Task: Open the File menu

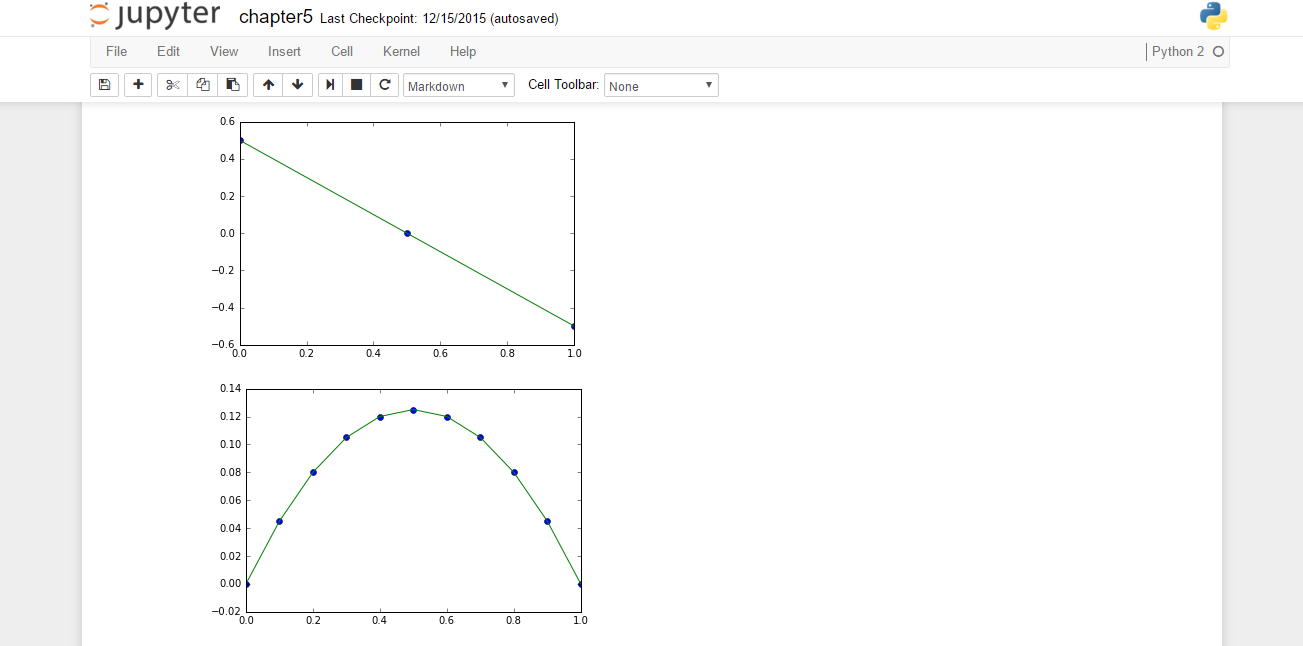Action: [x=116, y=51]
